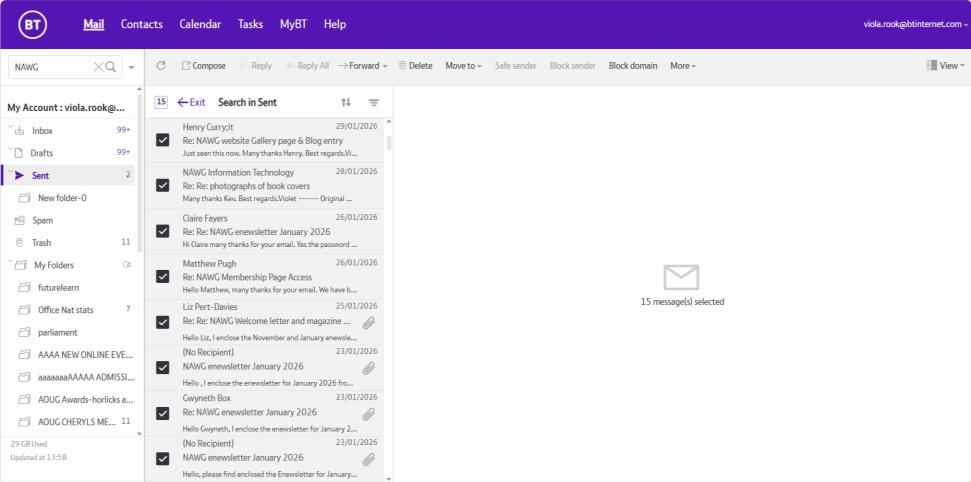Click Block domain

(x=633, y=66)
